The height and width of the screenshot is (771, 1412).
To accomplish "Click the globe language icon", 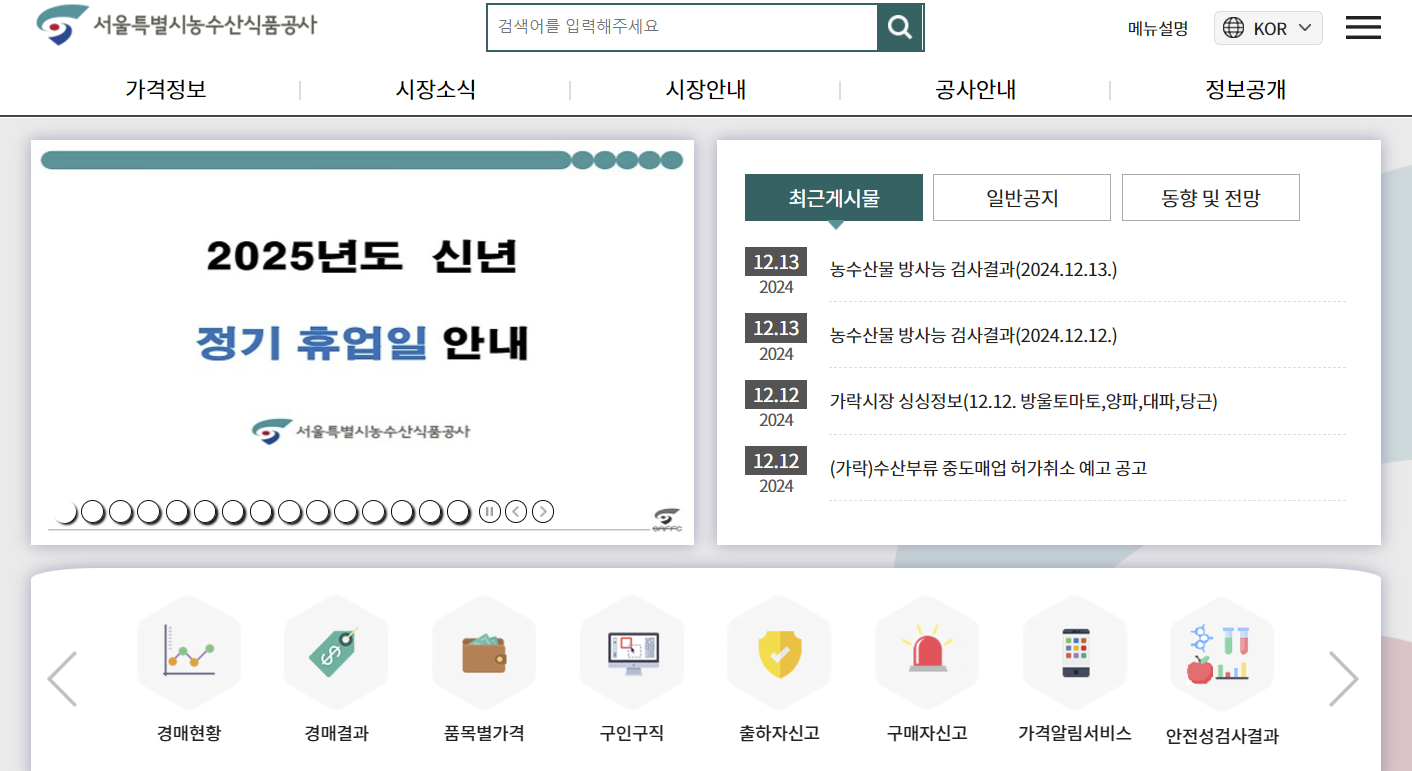I will [1234, 28].
